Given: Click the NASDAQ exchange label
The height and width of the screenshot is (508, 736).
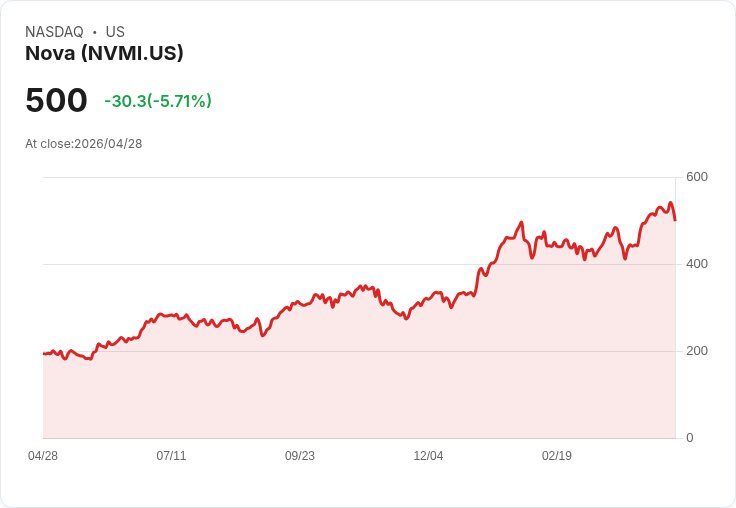Looking at the screenshot, I should pos(54,32).
